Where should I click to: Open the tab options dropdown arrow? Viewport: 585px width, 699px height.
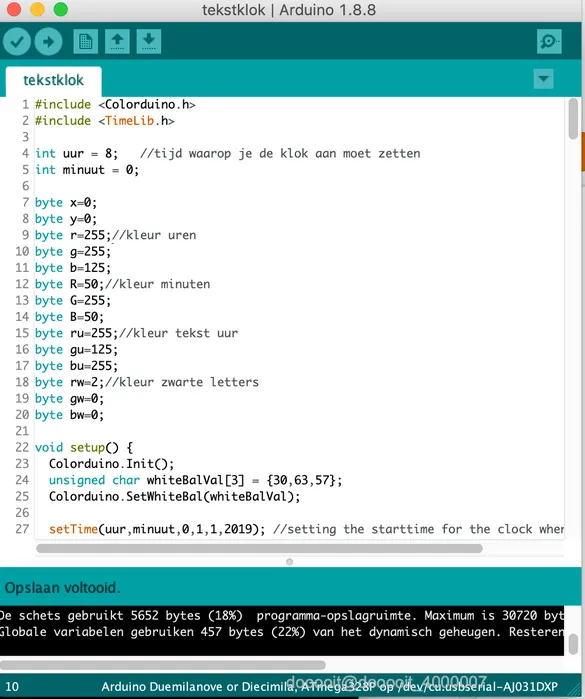(x=544, y=79)
